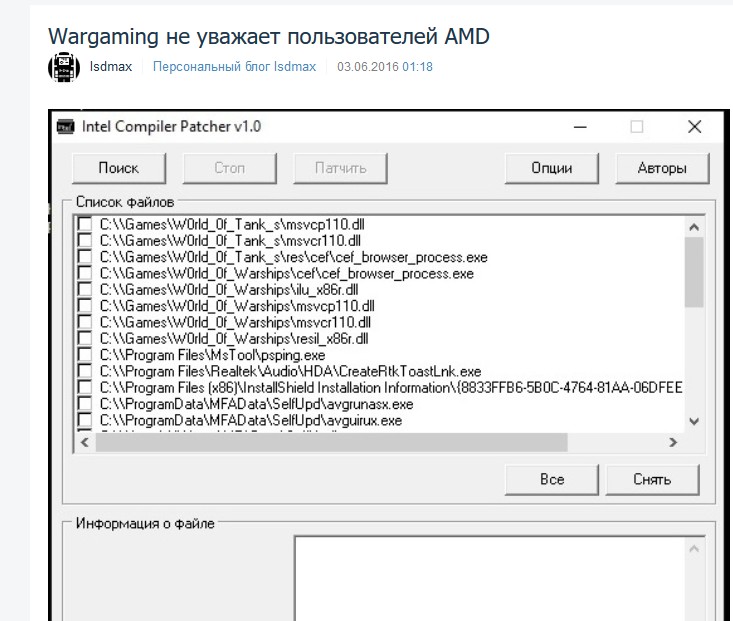Check the Warships msvcr110.dll checkbox
733x621 pixels.
(x=85, y=323)
